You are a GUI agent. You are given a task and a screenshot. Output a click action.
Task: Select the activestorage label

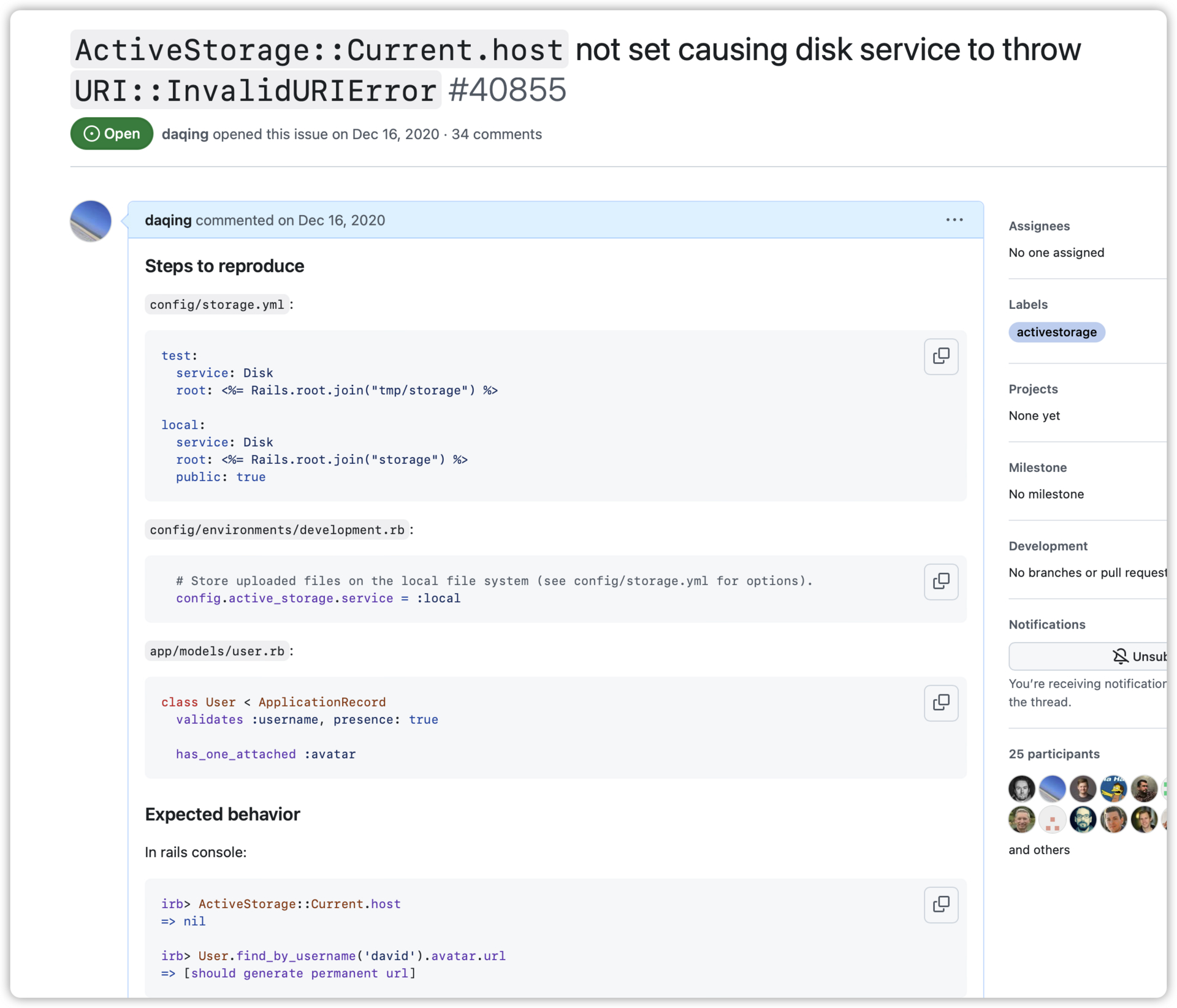pos(1056,332)
